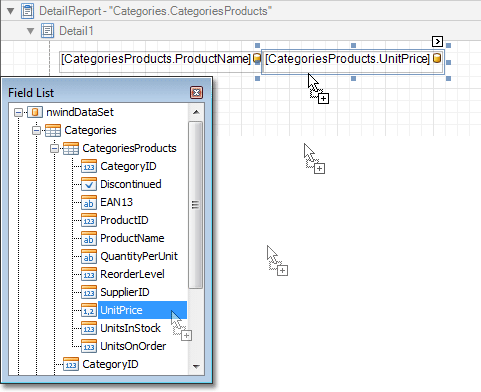Click integer icon beside CategoriesProducts CategoryID
The width and height of the screenshot is (481, 392).
[x=89, y=166]
